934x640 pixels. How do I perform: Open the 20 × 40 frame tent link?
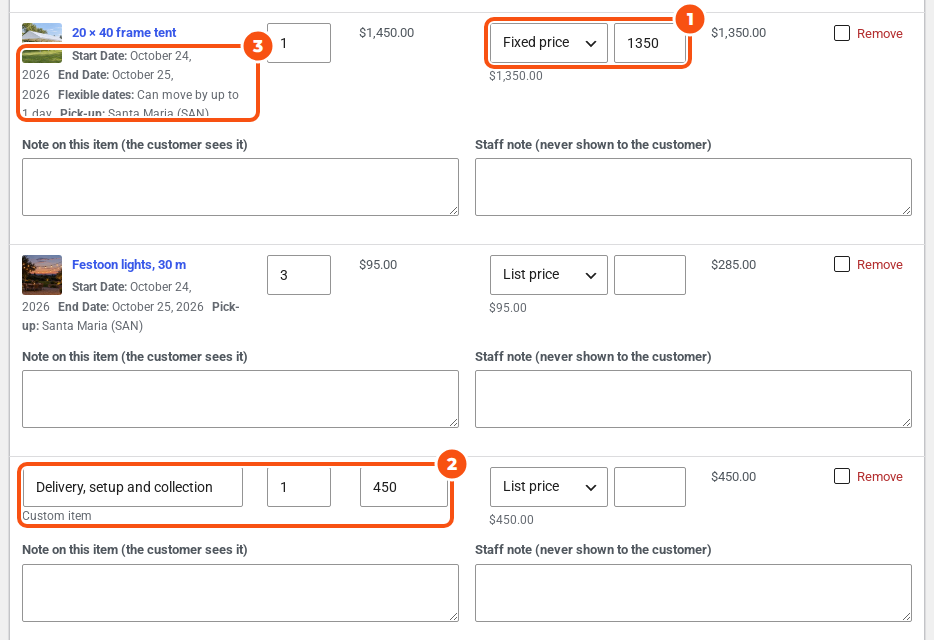(124, 33)
